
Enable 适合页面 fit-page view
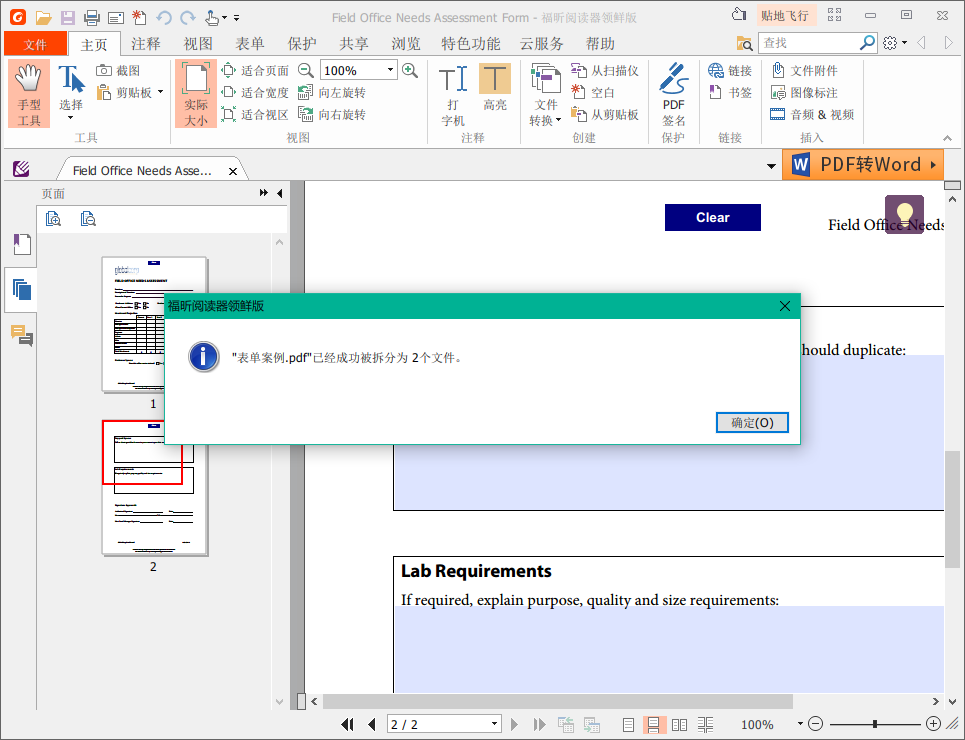pos(253,70)
